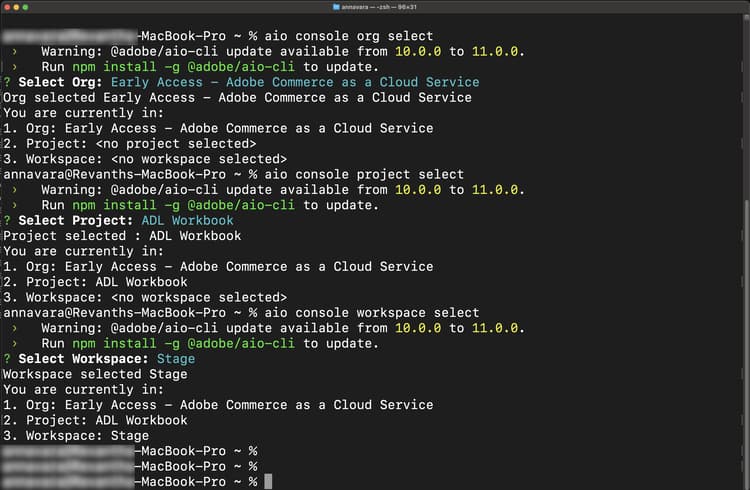Click the 'aio console project select' command
Viewport: 750px width, 490px height.
[366, 174]
